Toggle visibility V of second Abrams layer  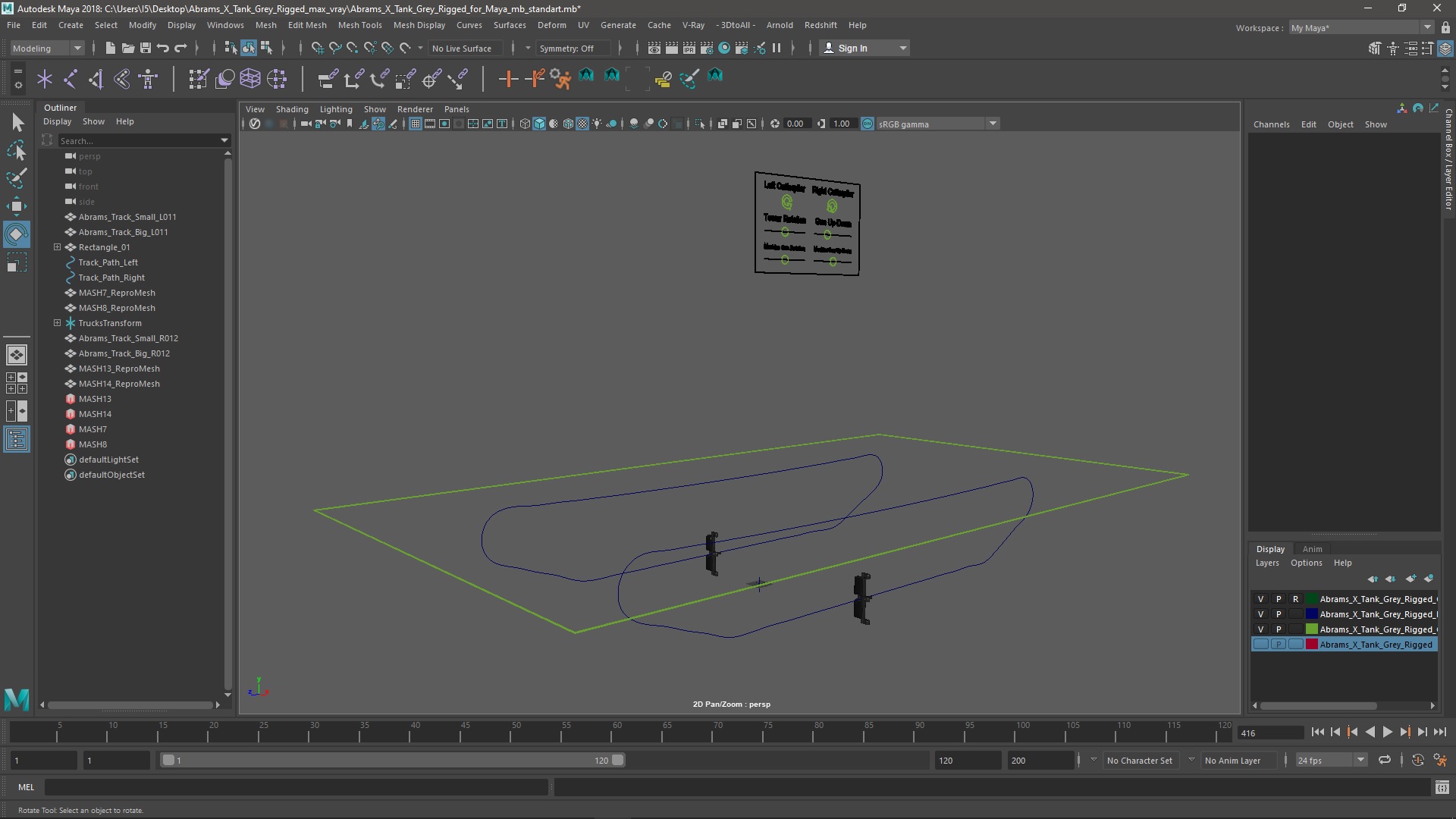point(1260,614)
